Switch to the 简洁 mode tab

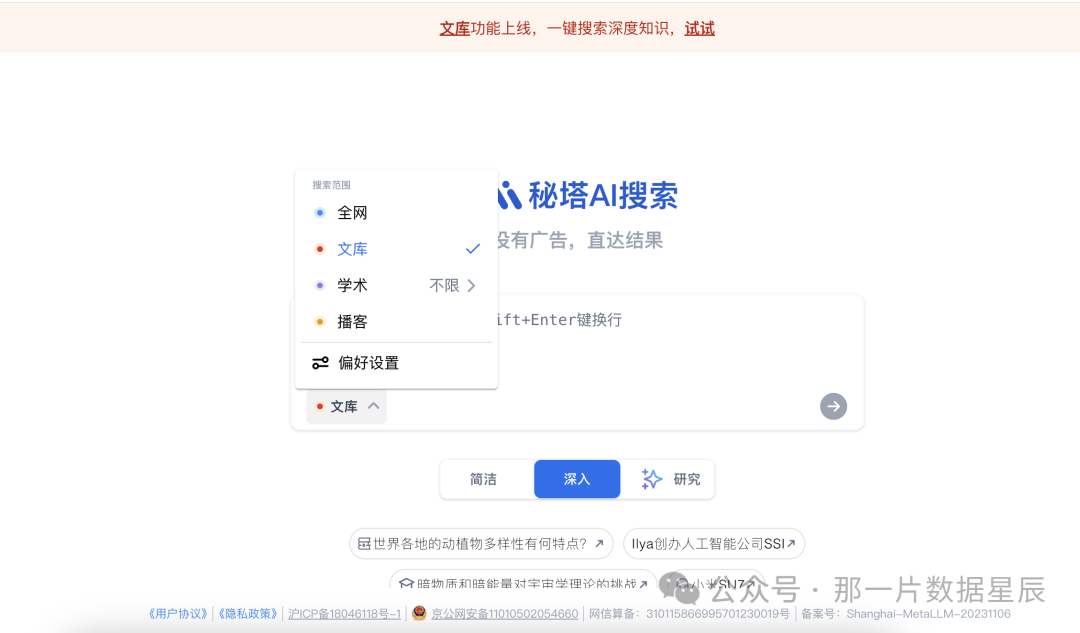click(x=485, y=479)
